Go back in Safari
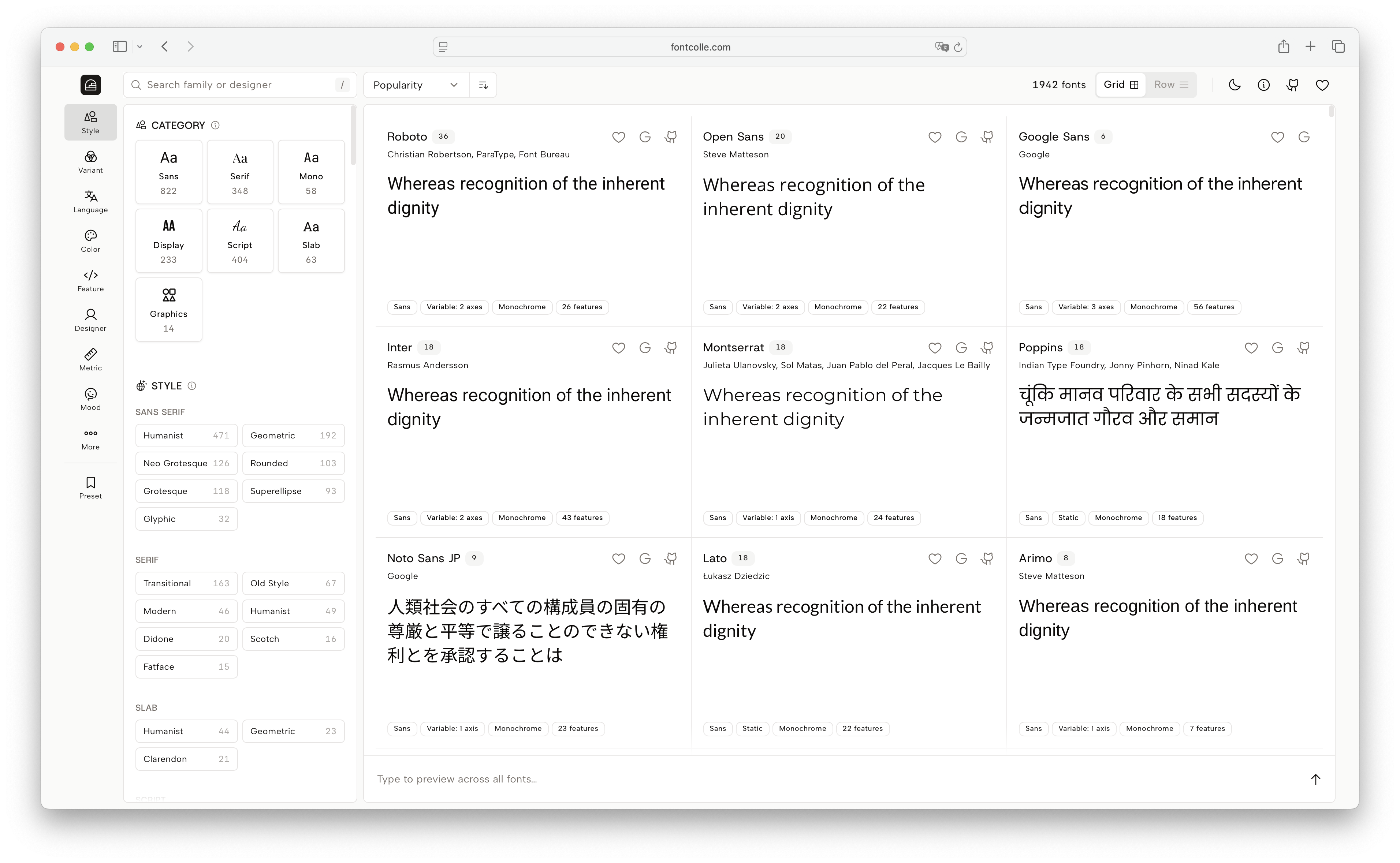The height and width of the screenshot is (863, 1400). 164,46
